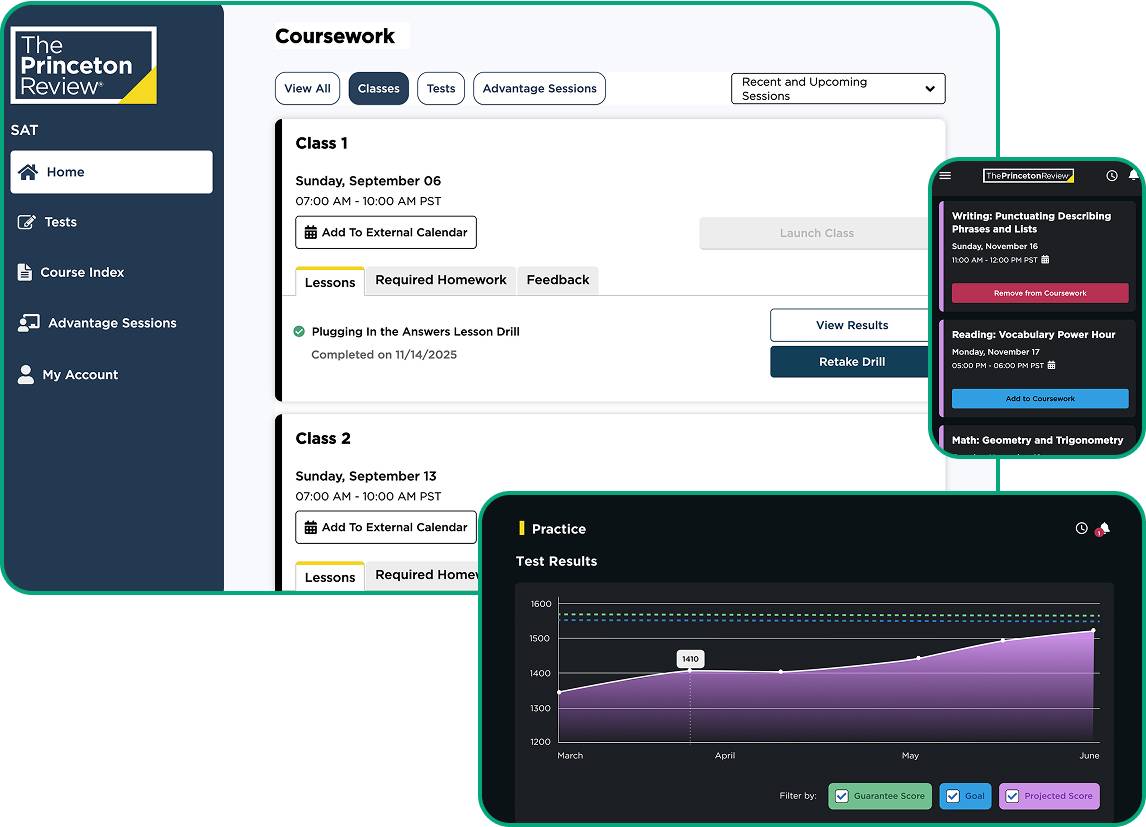Click the clock icon in Practice panel
The height and width of the screenshot is (827, 1146).
(1081, 528)
